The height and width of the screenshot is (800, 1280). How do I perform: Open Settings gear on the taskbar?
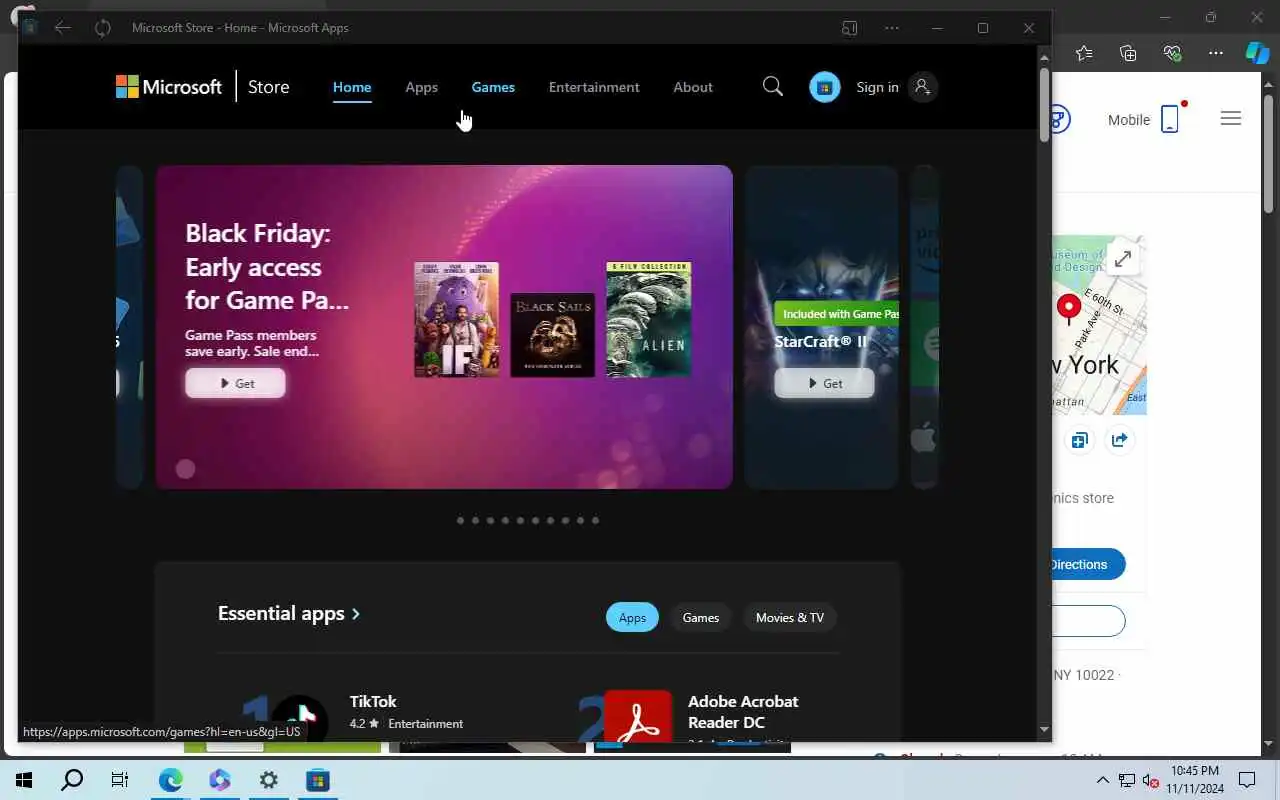pos(268,780)
